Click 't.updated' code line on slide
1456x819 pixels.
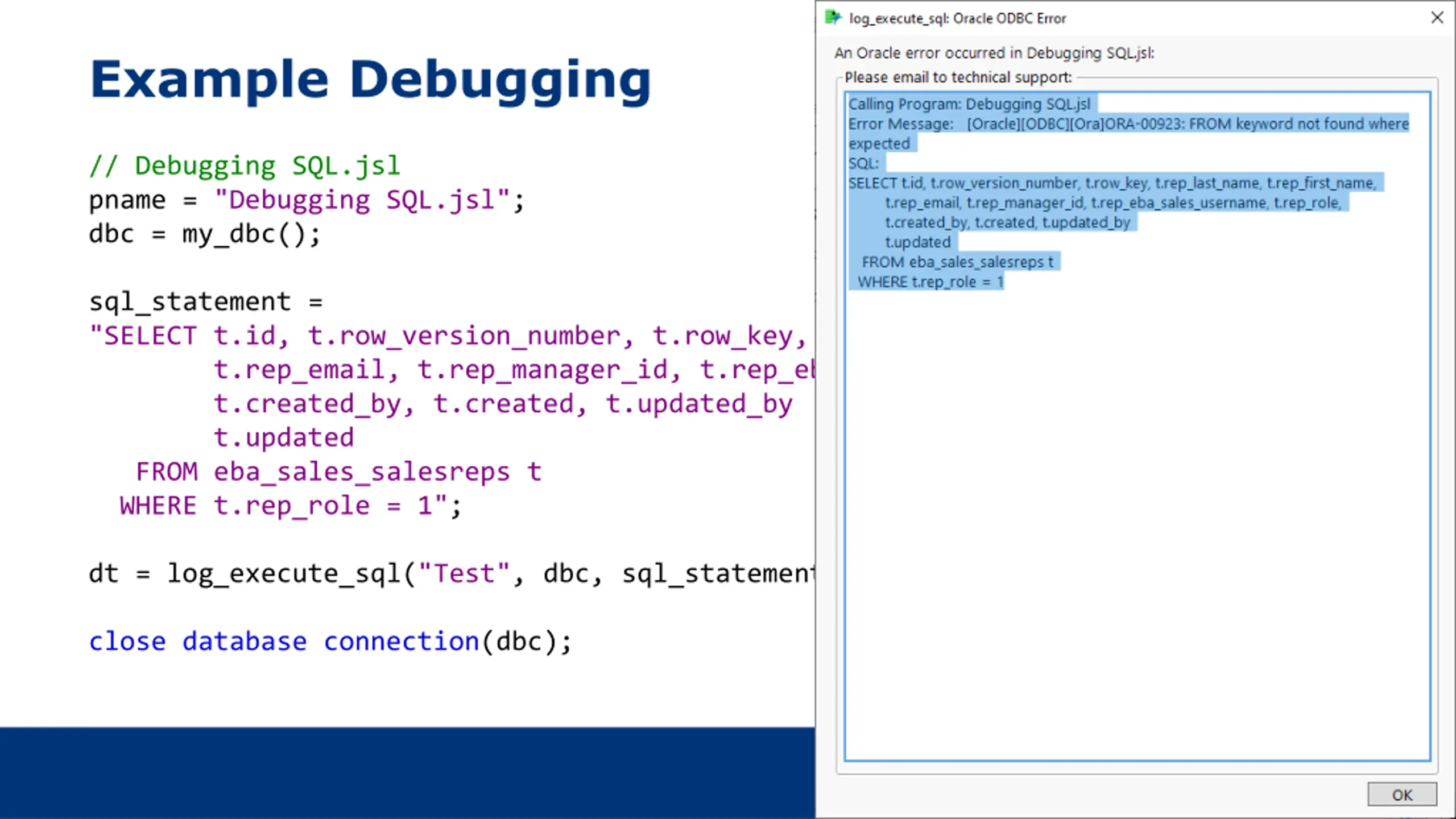point(284,438)
